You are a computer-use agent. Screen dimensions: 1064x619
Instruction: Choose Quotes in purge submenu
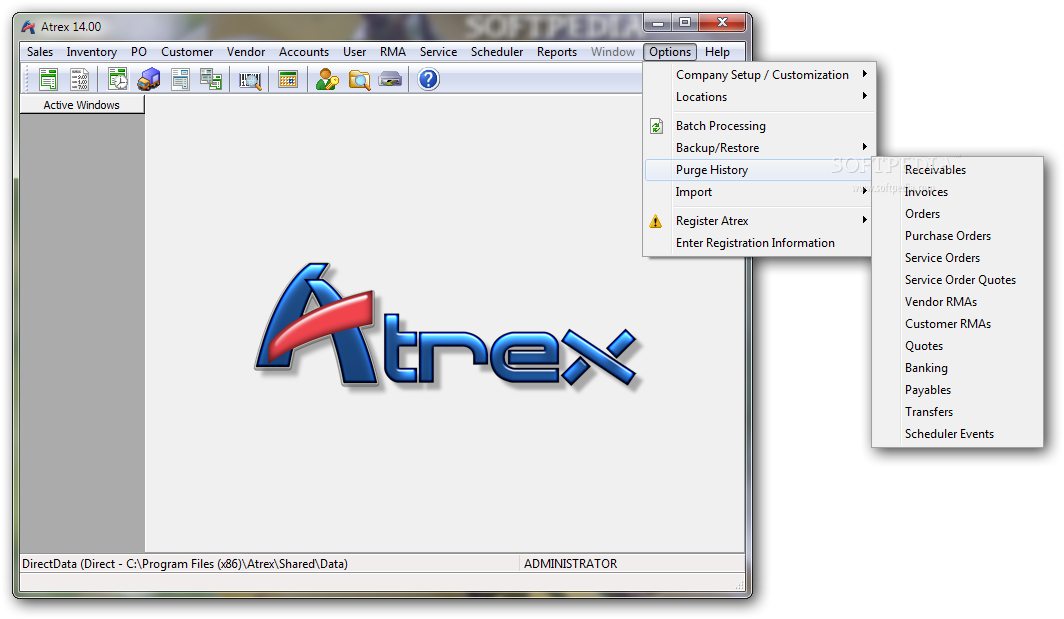tap(957, 346)
